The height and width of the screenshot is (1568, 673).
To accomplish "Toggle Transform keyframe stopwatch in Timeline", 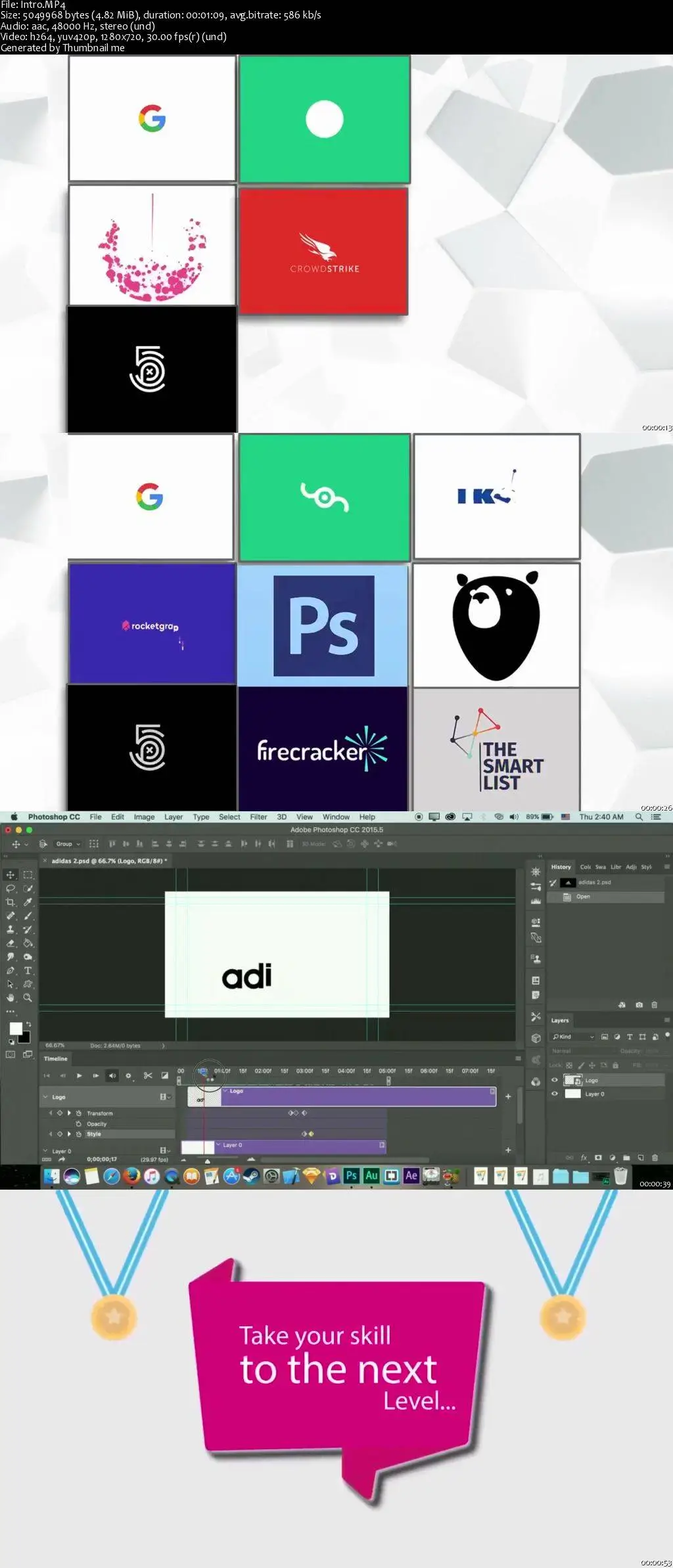I will pos(78,1113).
